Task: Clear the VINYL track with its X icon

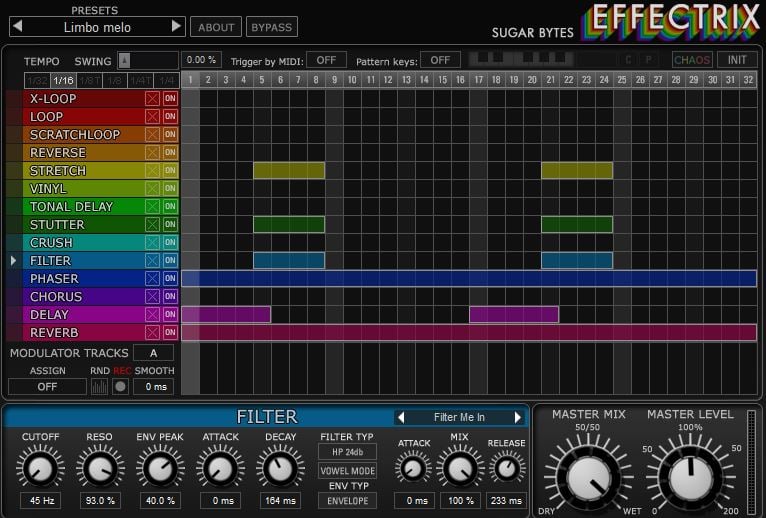Action: pyautogui.click(x=152, y=189)
